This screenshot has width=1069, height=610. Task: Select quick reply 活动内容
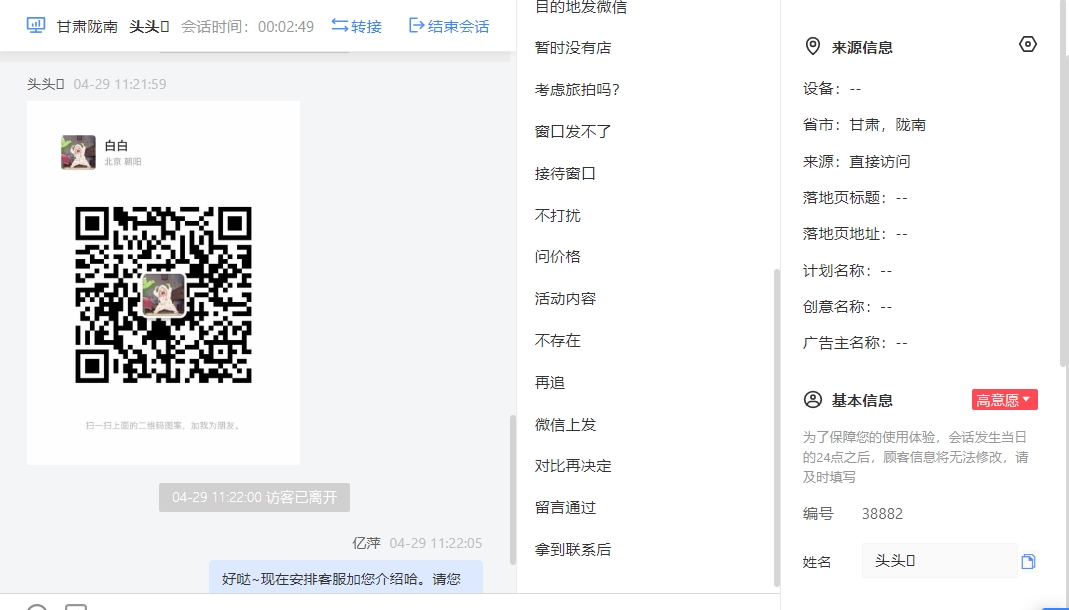click(565, 299)
